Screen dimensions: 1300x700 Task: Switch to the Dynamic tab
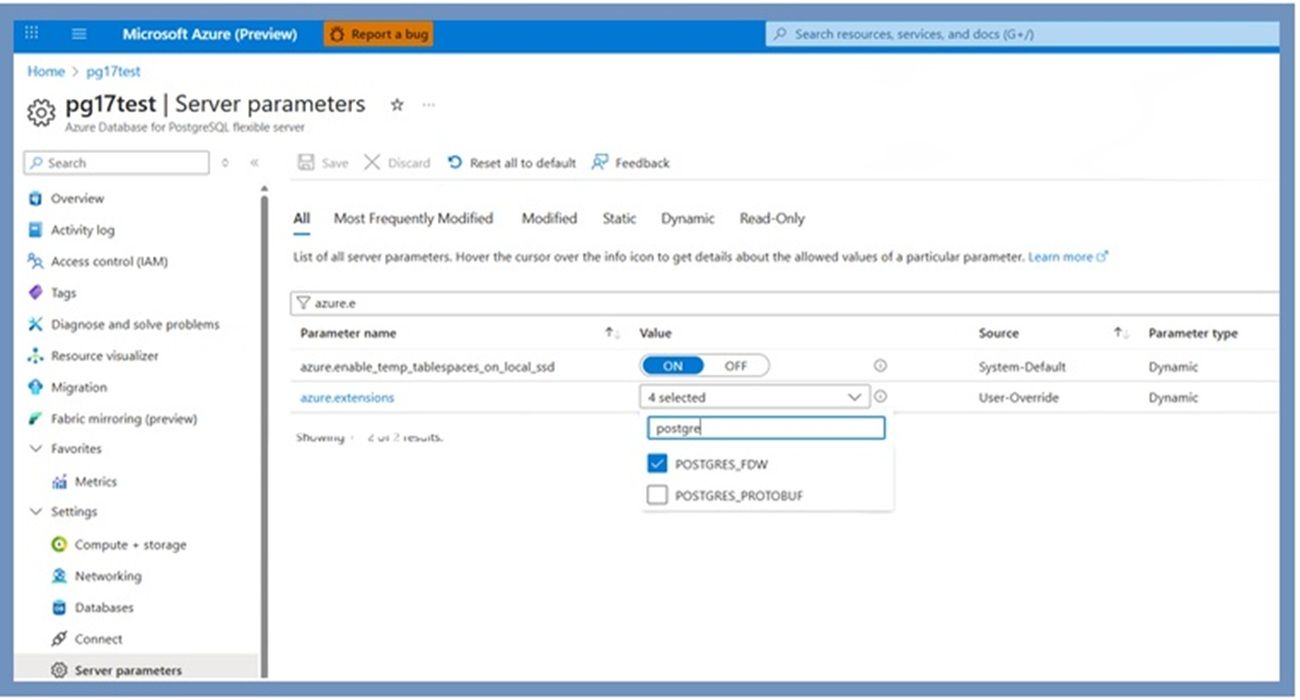(688, 218)
